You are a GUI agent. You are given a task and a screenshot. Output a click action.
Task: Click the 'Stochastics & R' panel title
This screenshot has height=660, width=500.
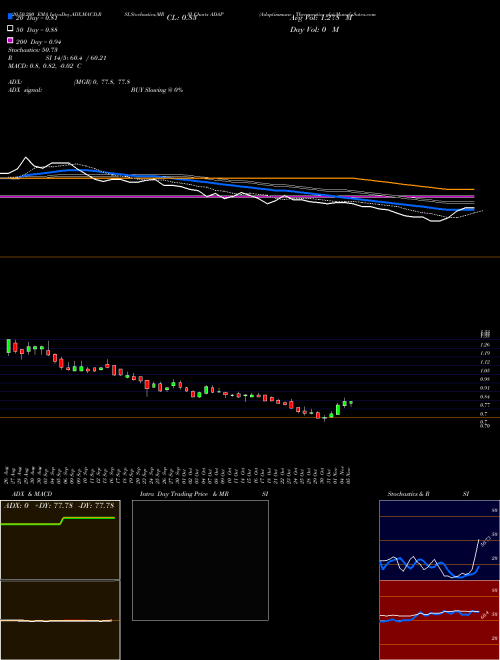click(408, 494)
